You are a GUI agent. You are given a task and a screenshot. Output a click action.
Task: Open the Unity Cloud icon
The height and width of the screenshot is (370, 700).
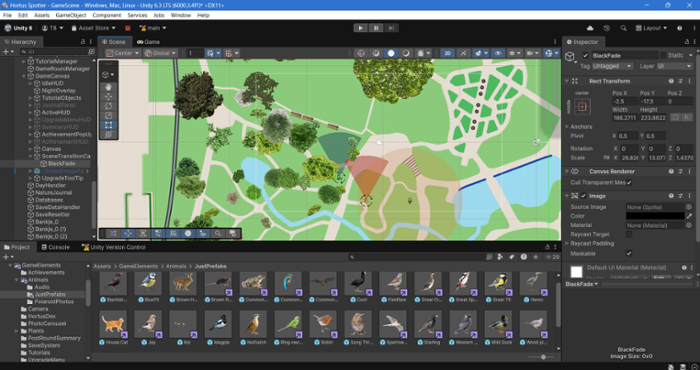590,28
